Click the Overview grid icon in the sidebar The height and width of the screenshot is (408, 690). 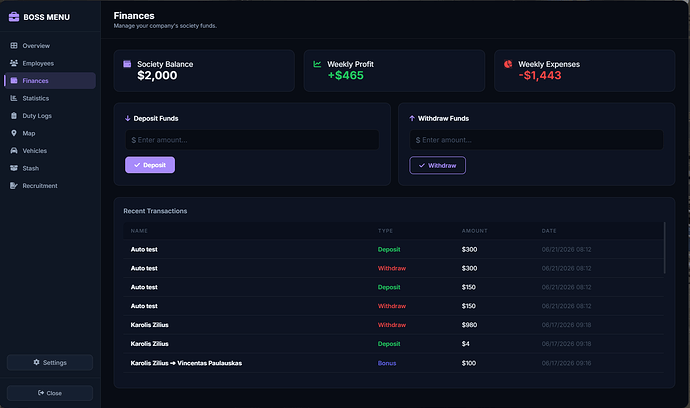pos(14,45)
